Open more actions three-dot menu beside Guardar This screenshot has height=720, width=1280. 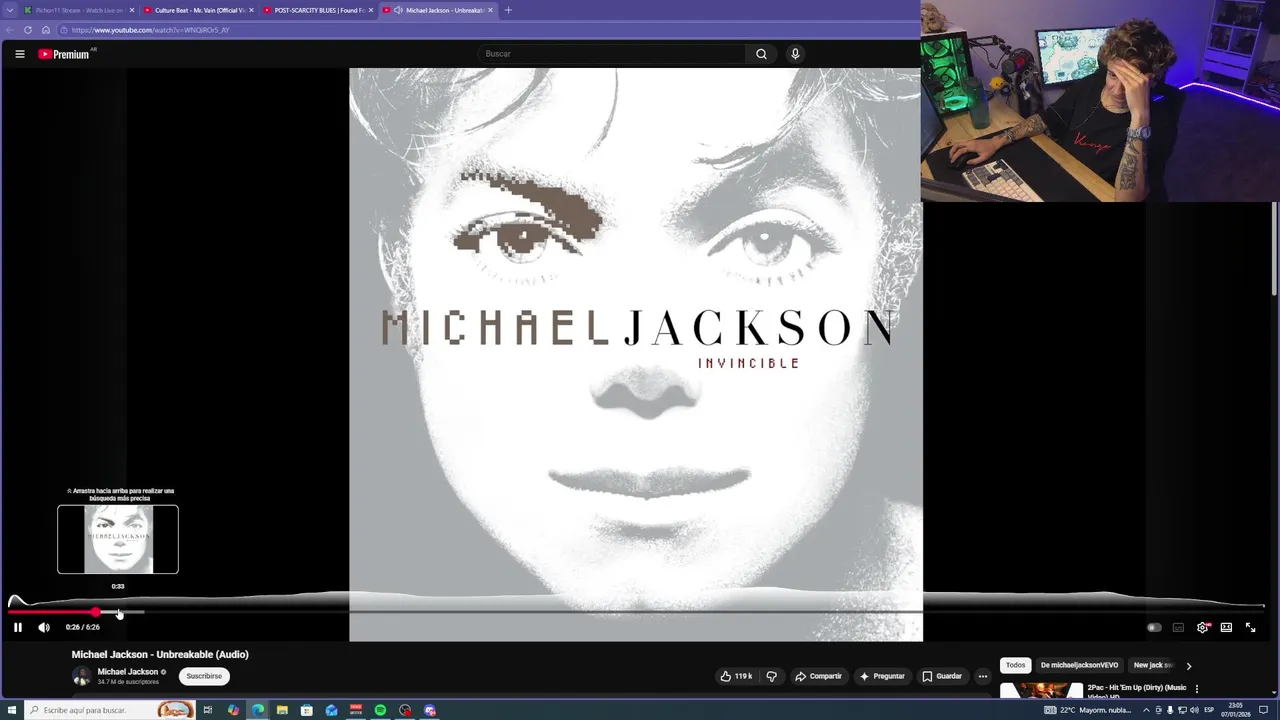(x=983, y=676)
